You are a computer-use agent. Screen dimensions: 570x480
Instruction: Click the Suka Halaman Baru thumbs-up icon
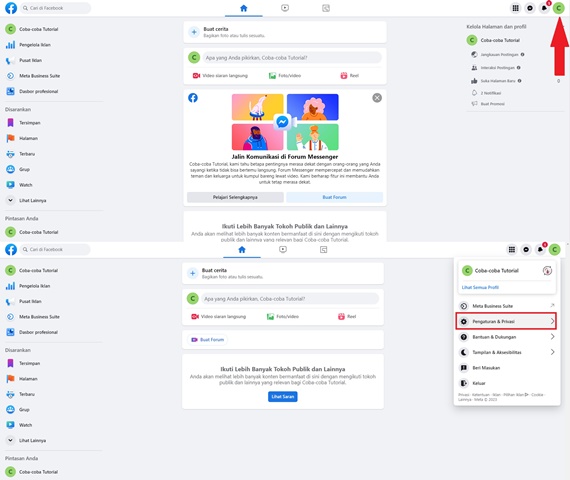pos(474,81)
